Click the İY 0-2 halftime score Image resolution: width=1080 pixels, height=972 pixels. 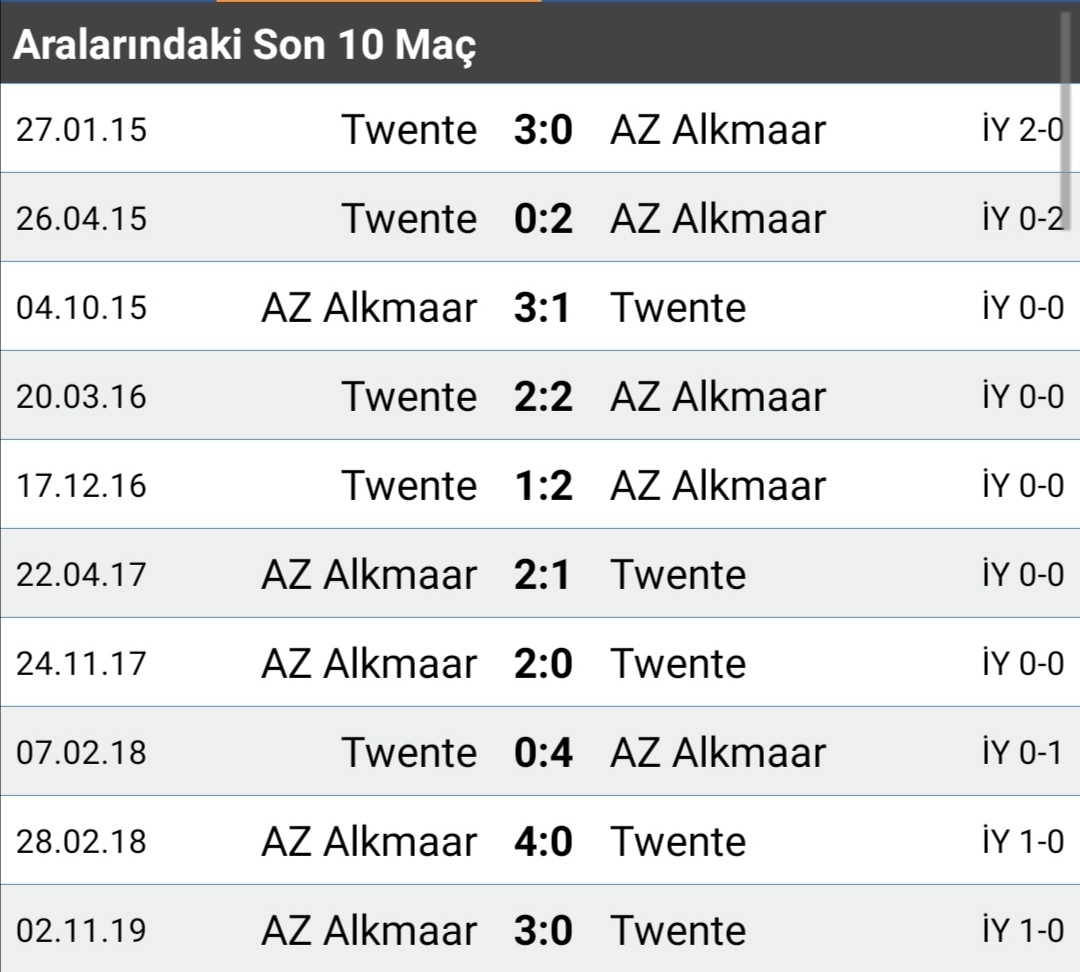1023,218
